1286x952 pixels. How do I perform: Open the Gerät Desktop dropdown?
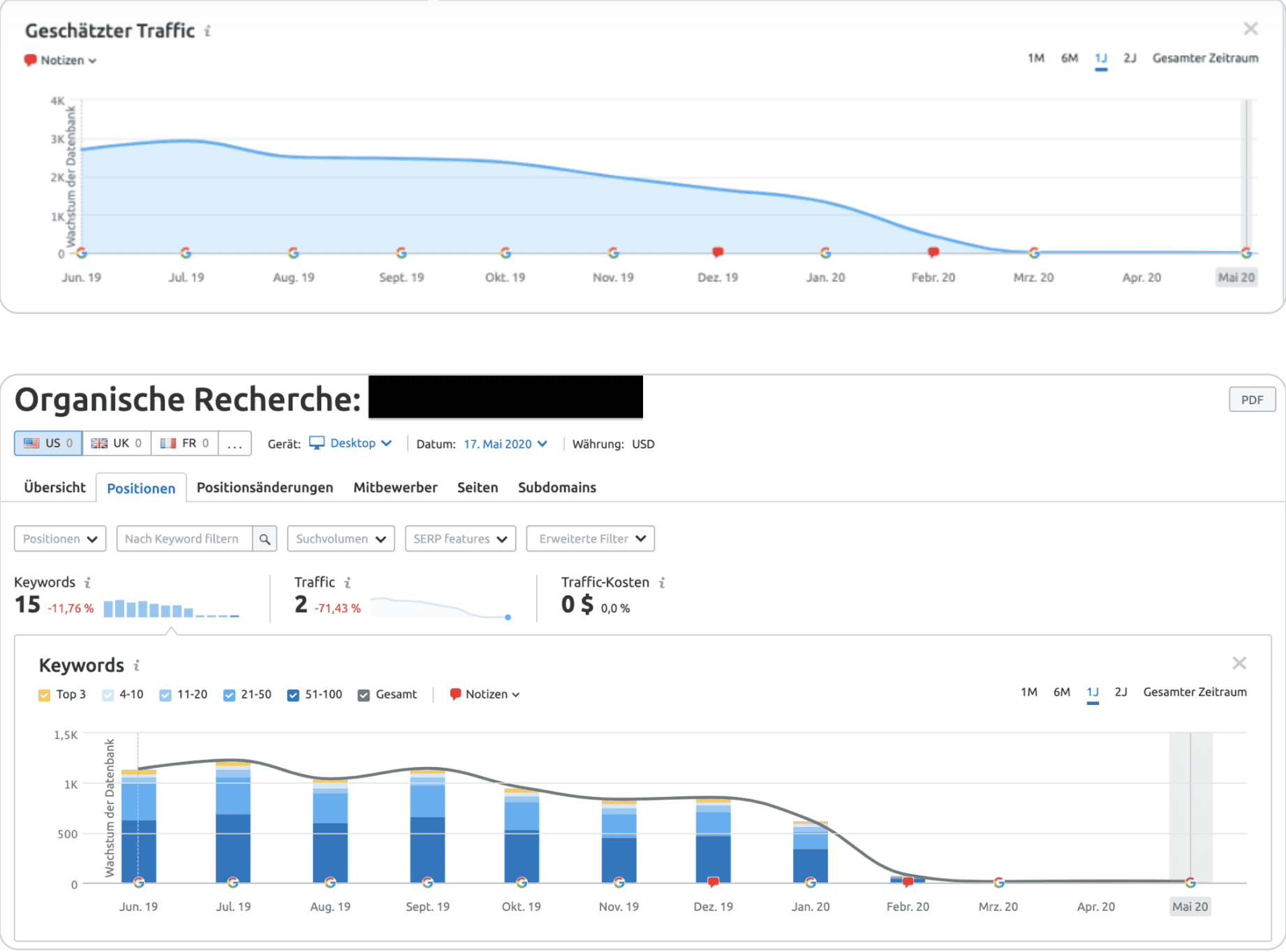coord(351,444)
